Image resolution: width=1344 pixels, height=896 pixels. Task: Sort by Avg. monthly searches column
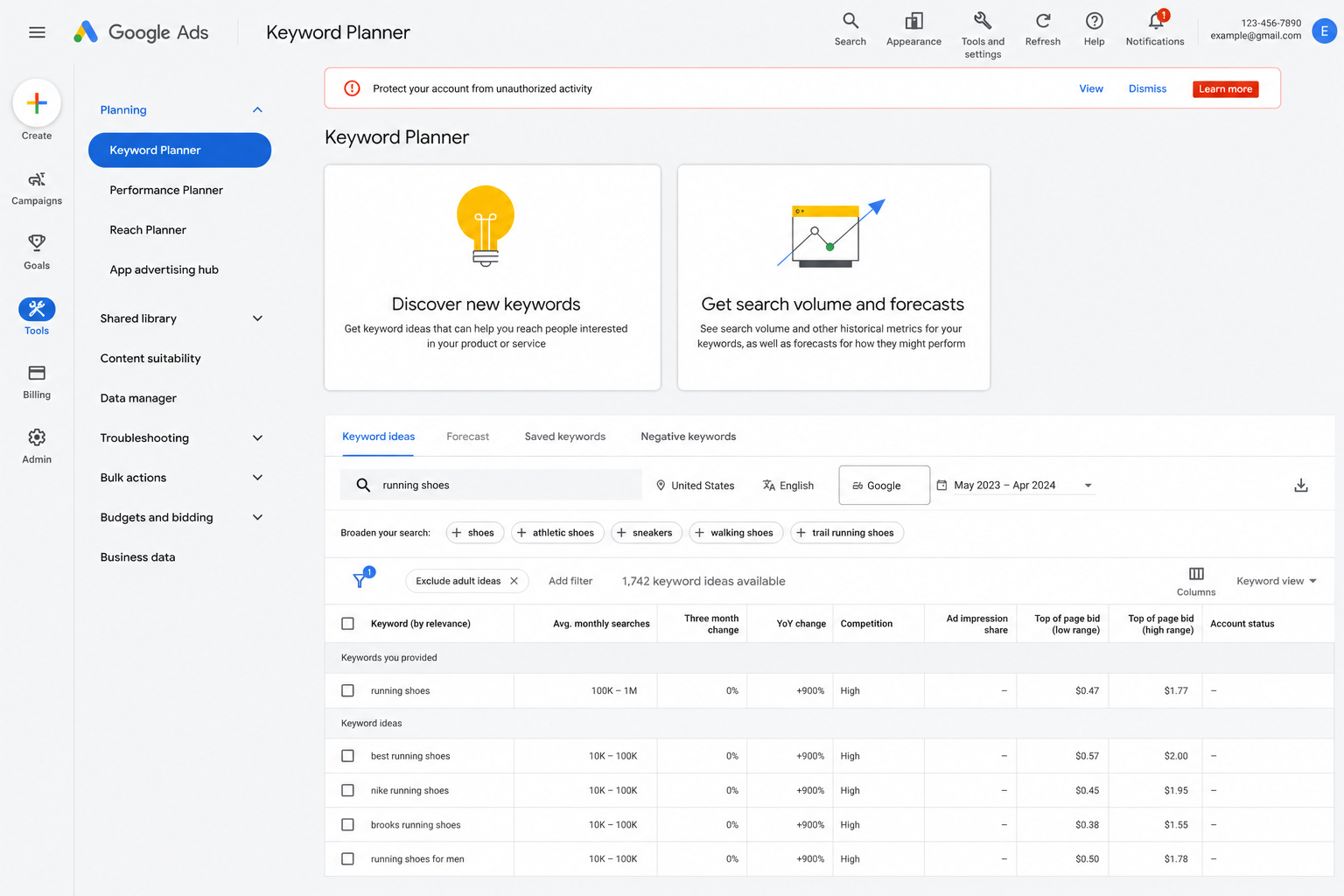click(x=601, y=624)
